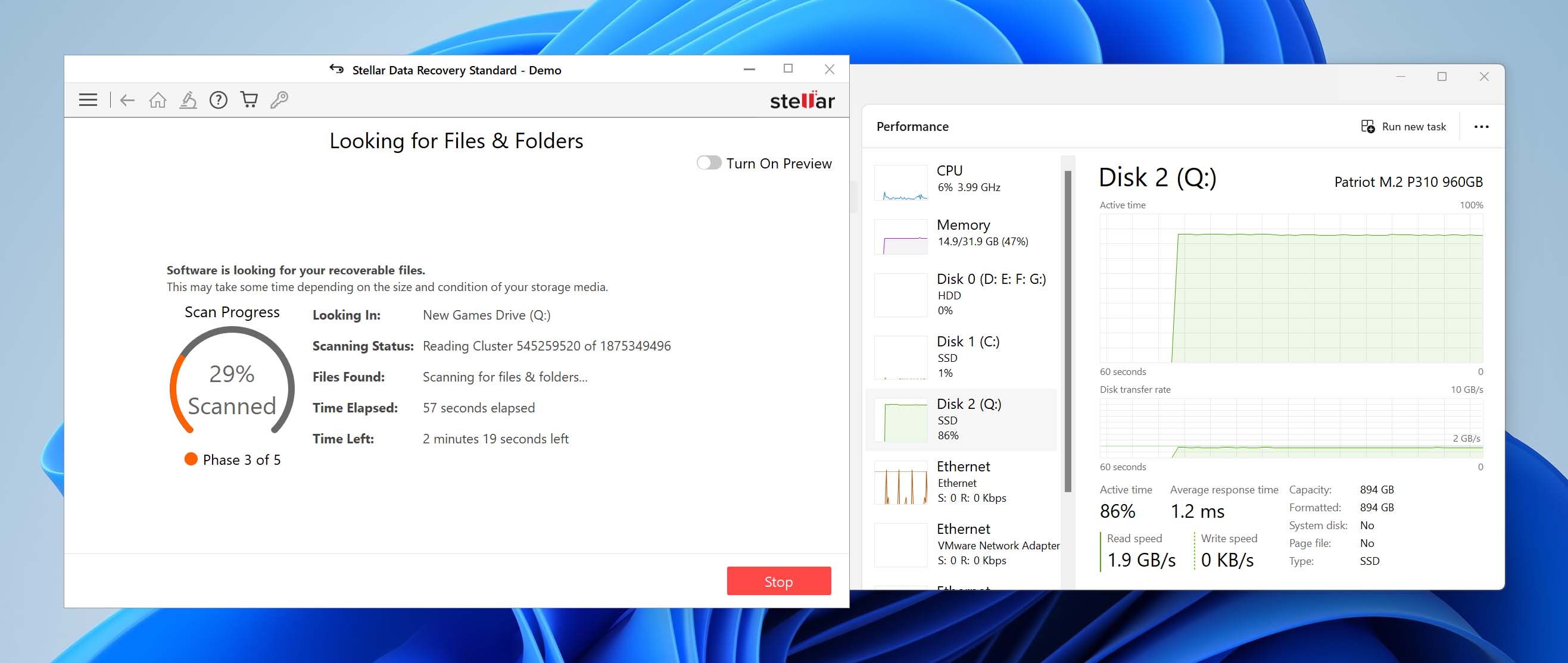Close the Task Manager window
Image resolution: width=1568 pixels, height=663 pixels.
[1484, 77]
